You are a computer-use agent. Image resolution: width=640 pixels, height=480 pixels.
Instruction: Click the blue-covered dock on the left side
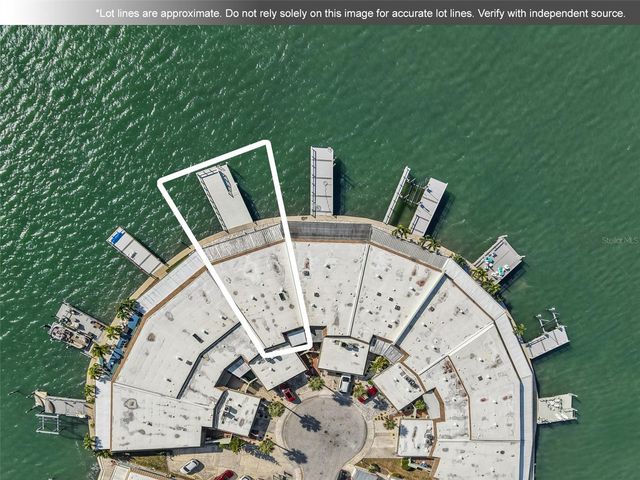134,251
